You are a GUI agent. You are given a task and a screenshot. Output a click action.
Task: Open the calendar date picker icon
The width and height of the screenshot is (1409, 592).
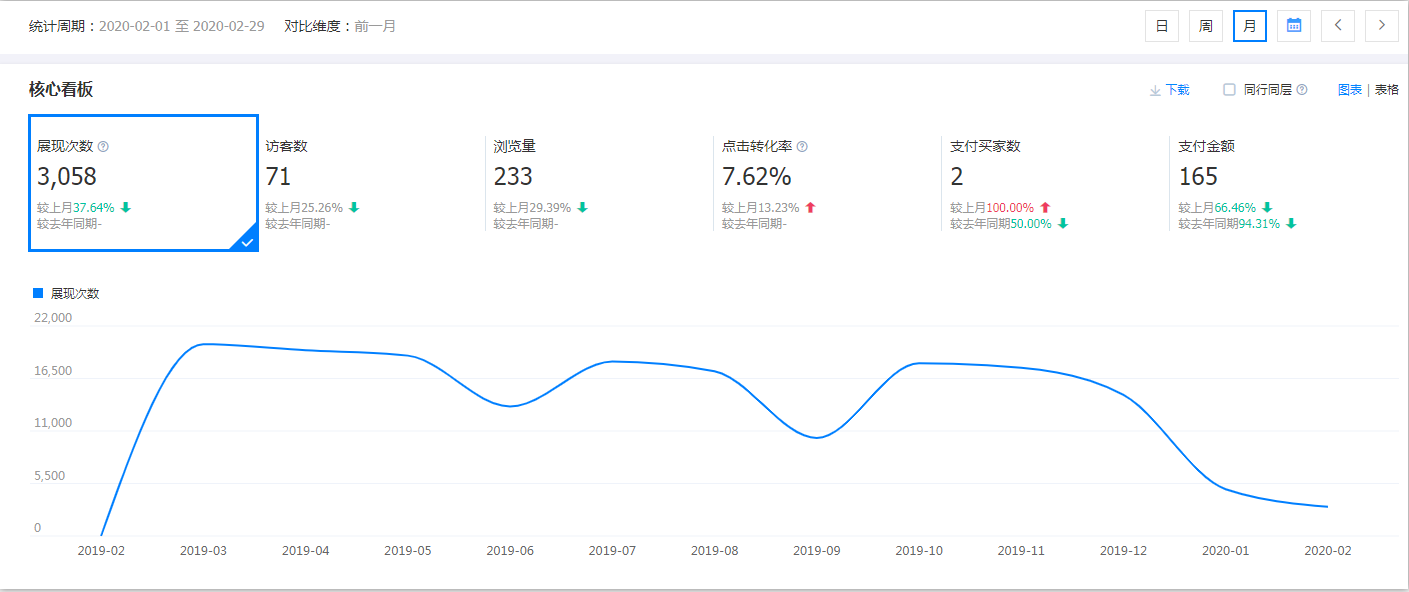click(x=1293, y=25)
